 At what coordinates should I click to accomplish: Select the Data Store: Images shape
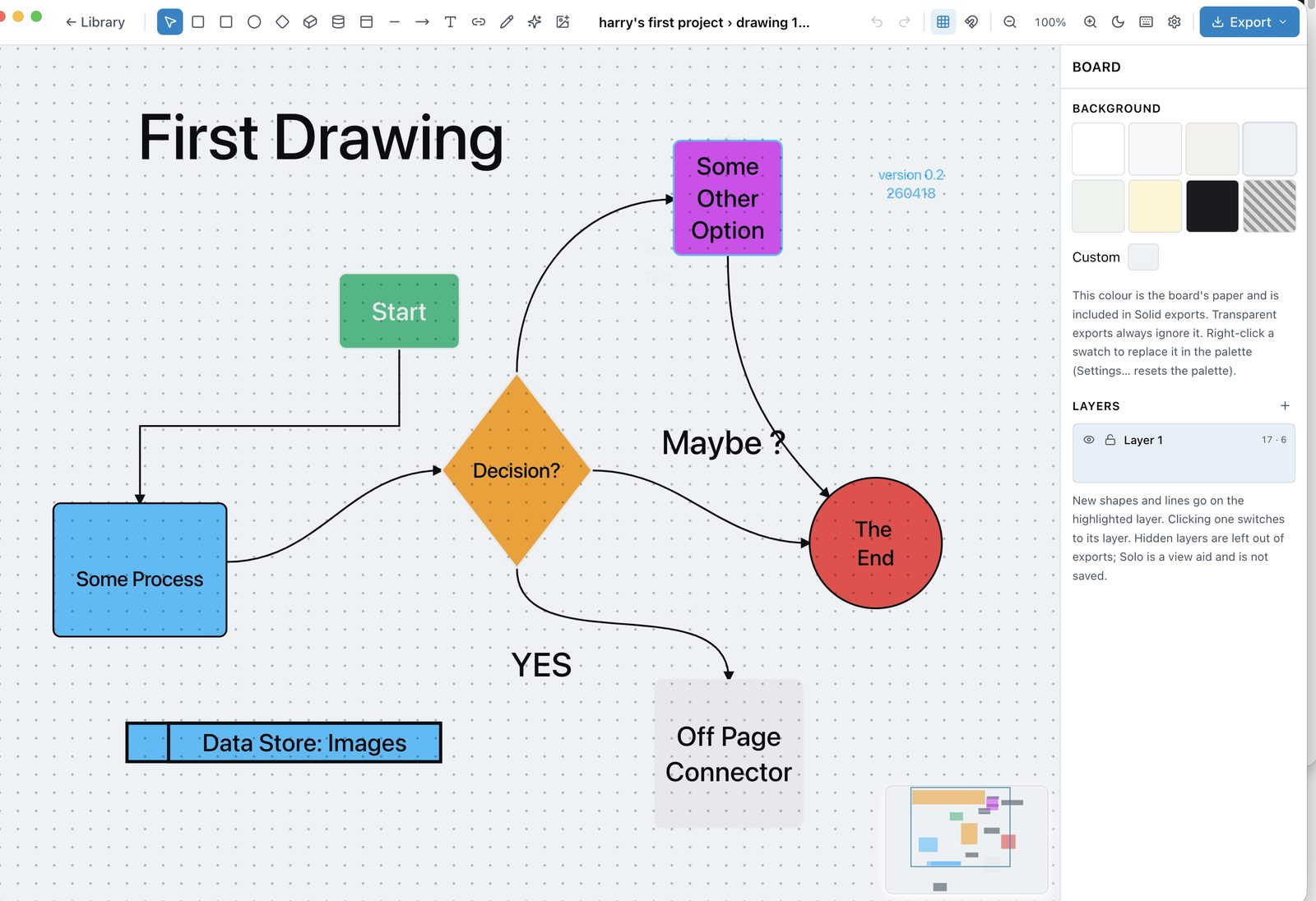click(284, 742)
